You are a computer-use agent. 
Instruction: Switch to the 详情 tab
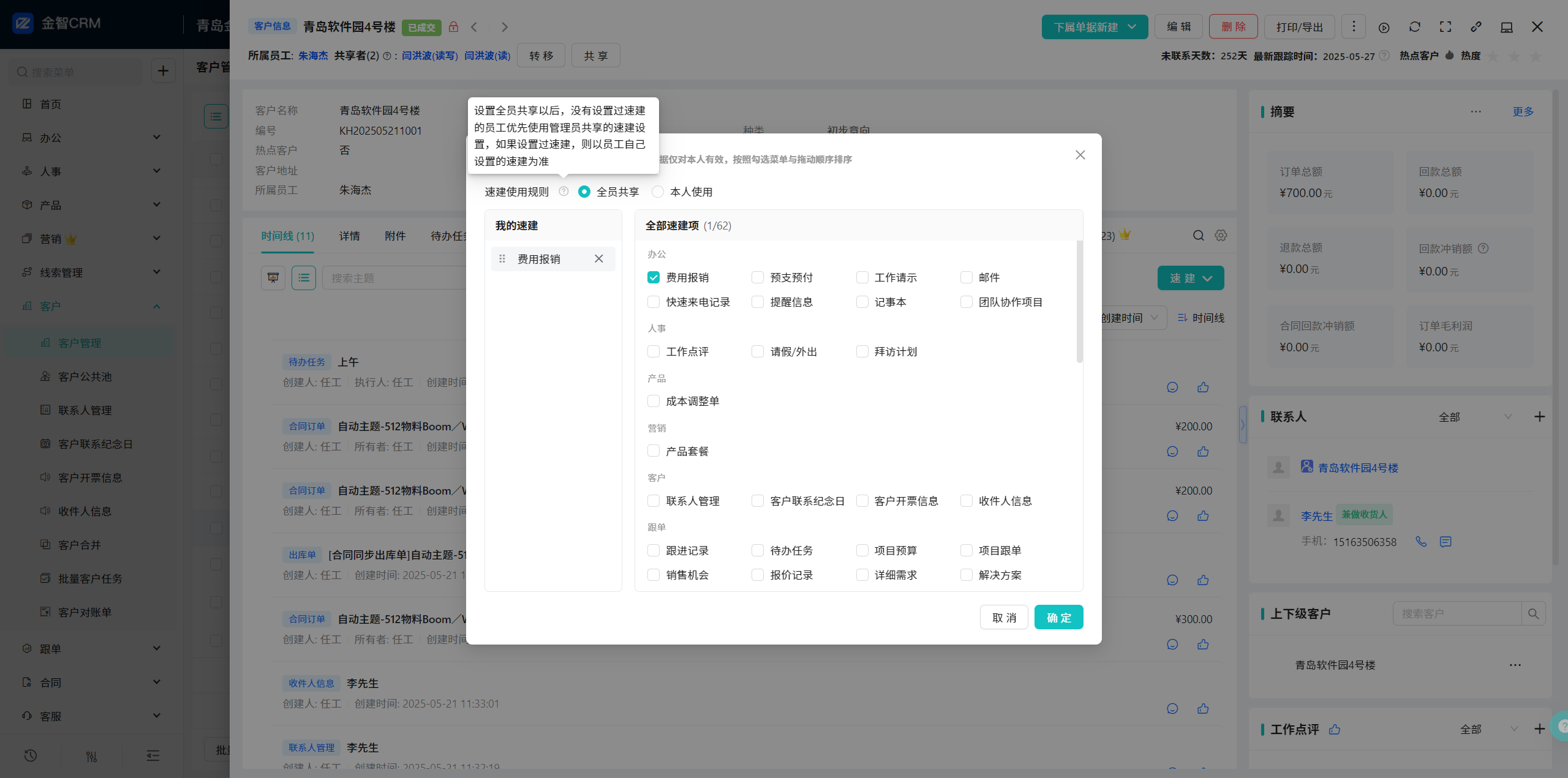(349, 236)
